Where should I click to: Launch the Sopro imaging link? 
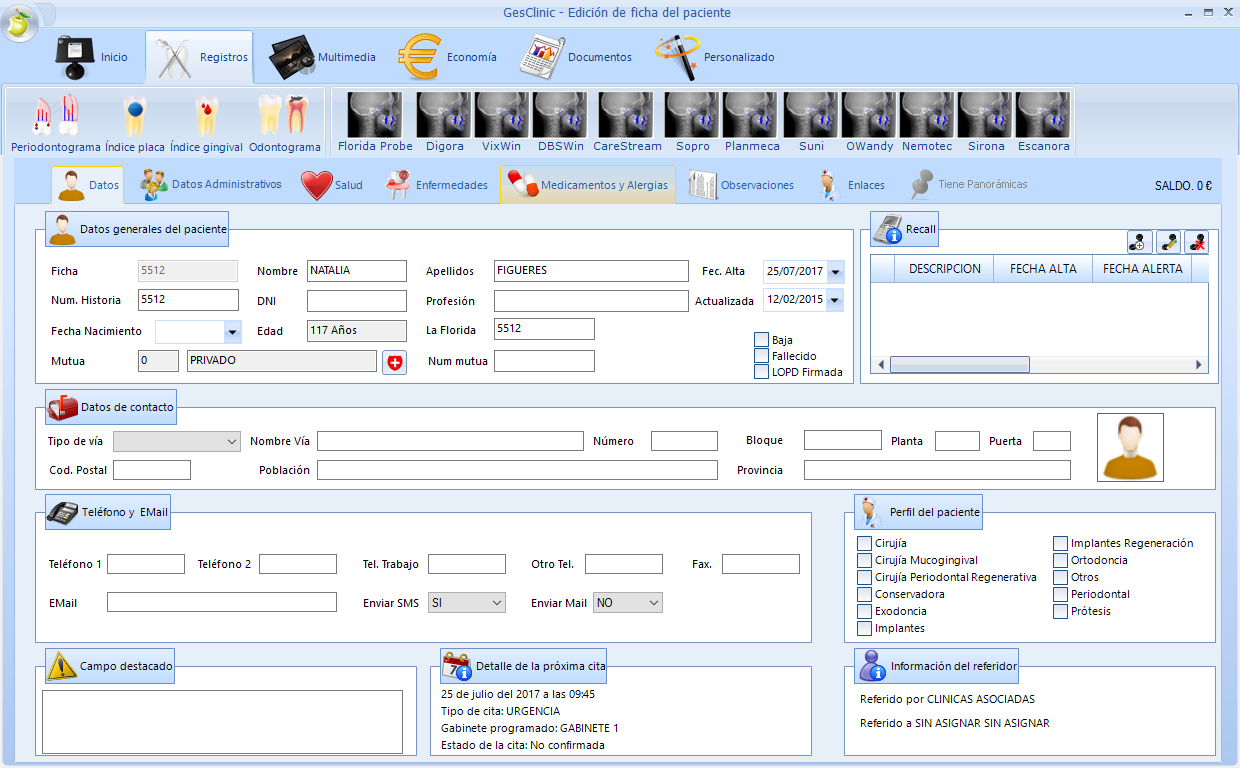pyautogui.click(x=692, y=123)
